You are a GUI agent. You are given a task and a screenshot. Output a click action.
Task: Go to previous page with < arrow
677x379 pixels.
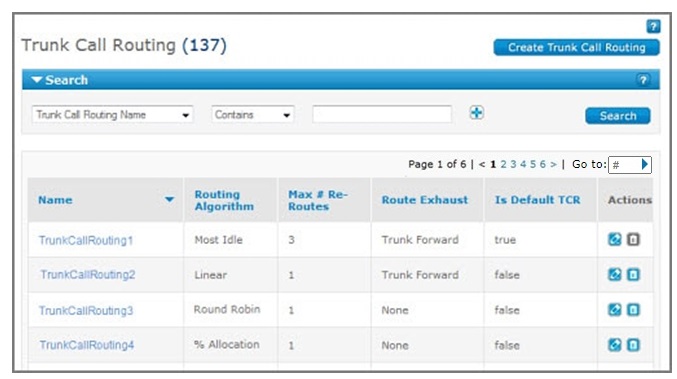pyautogui.click(x=482, y=164)
